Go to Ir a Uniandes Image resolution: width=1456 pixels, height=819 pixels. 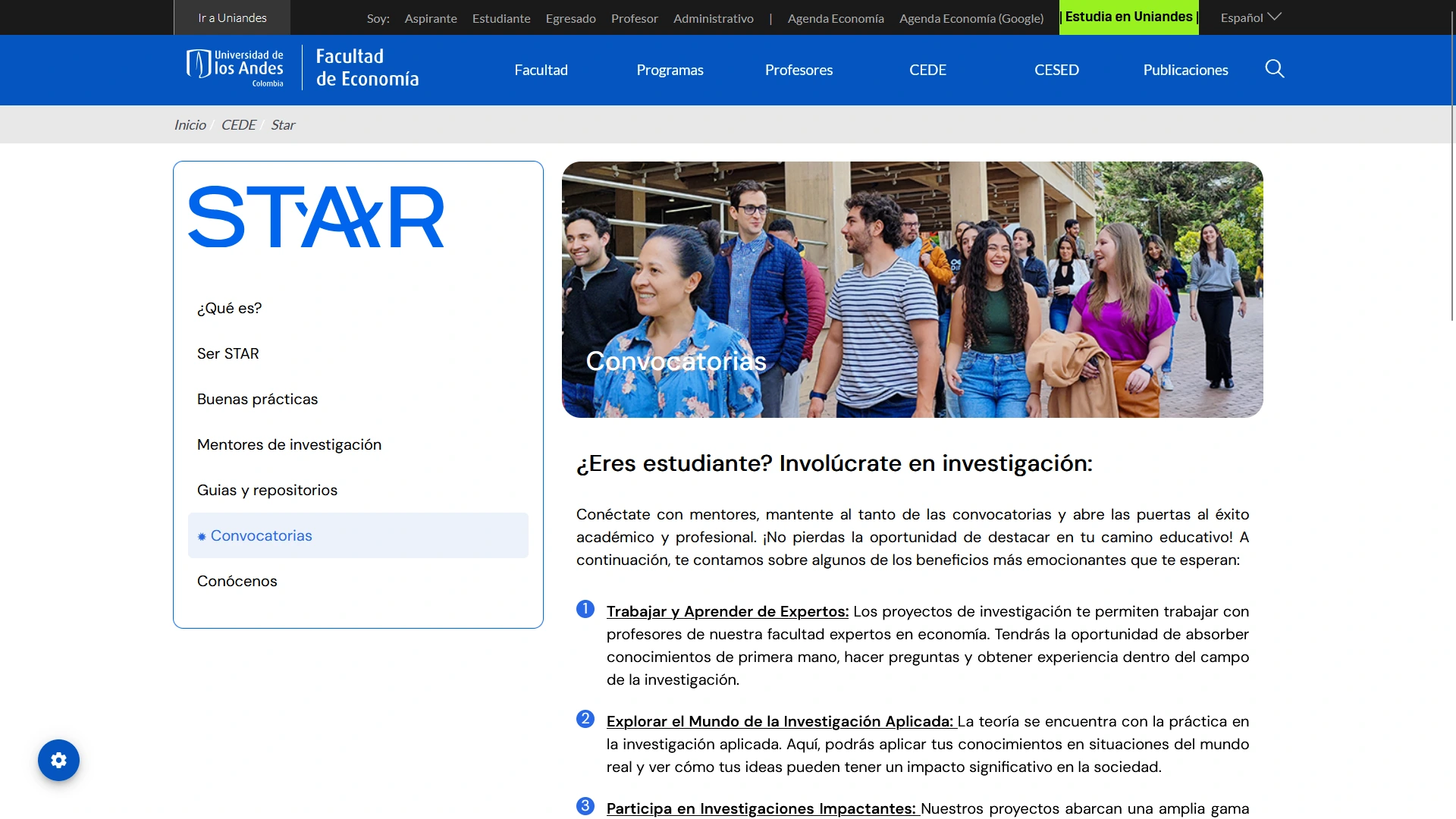tap(232, 17)
